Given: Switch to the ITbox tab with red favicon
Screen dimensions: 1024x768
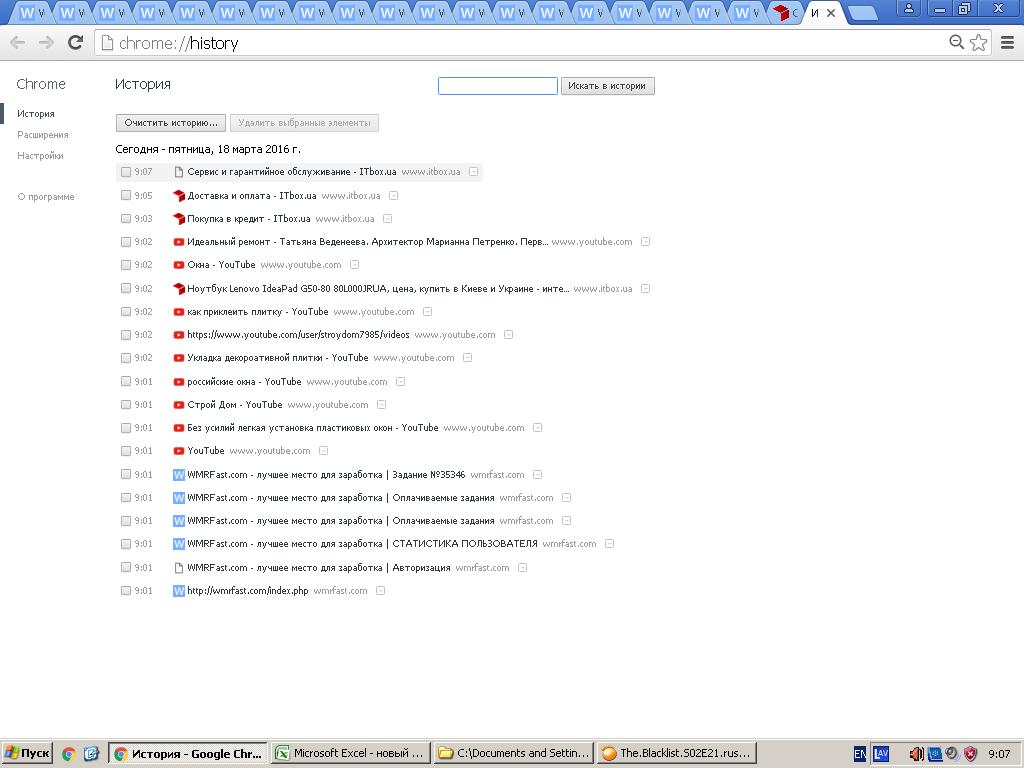Looking at the screenshot, I should pyautogui.click(x=786, y=12).
